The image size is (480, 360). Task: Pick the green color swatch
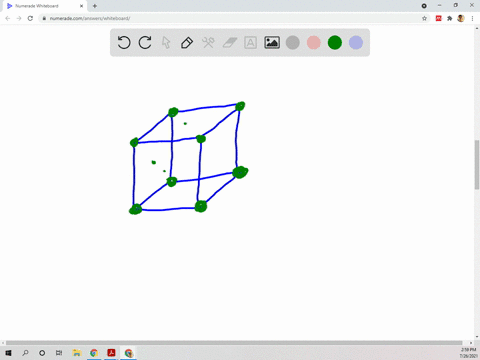click(x=335, y=43)
